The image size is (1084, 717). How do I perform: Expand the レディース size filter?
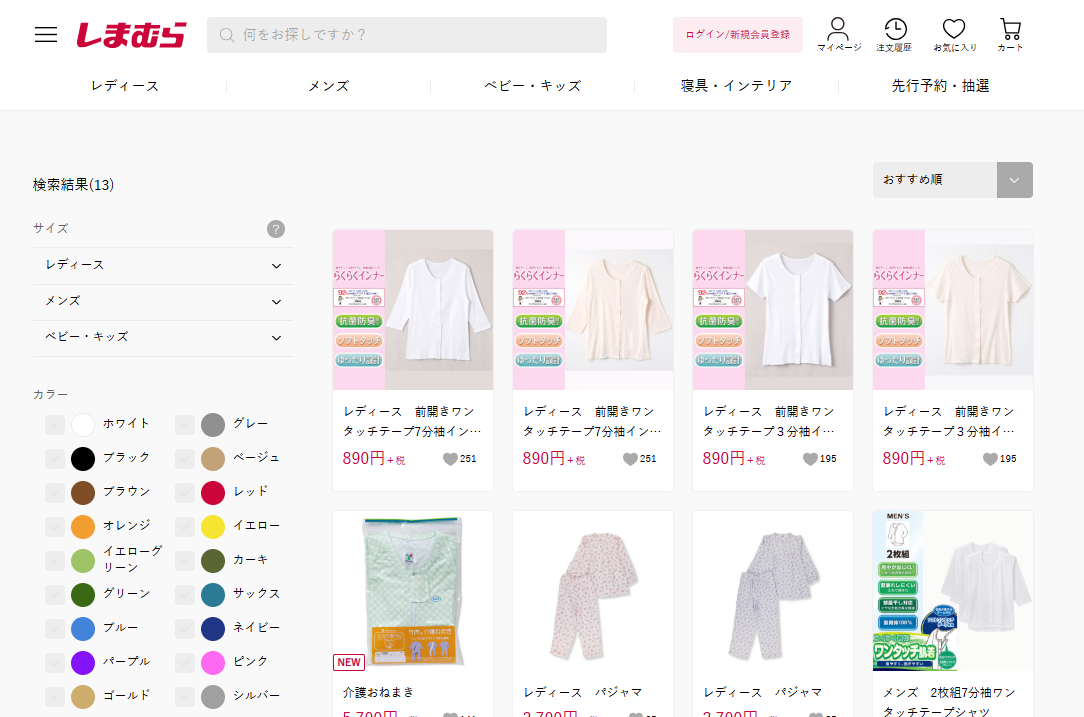pyautogui.click(x=162, y=265)
